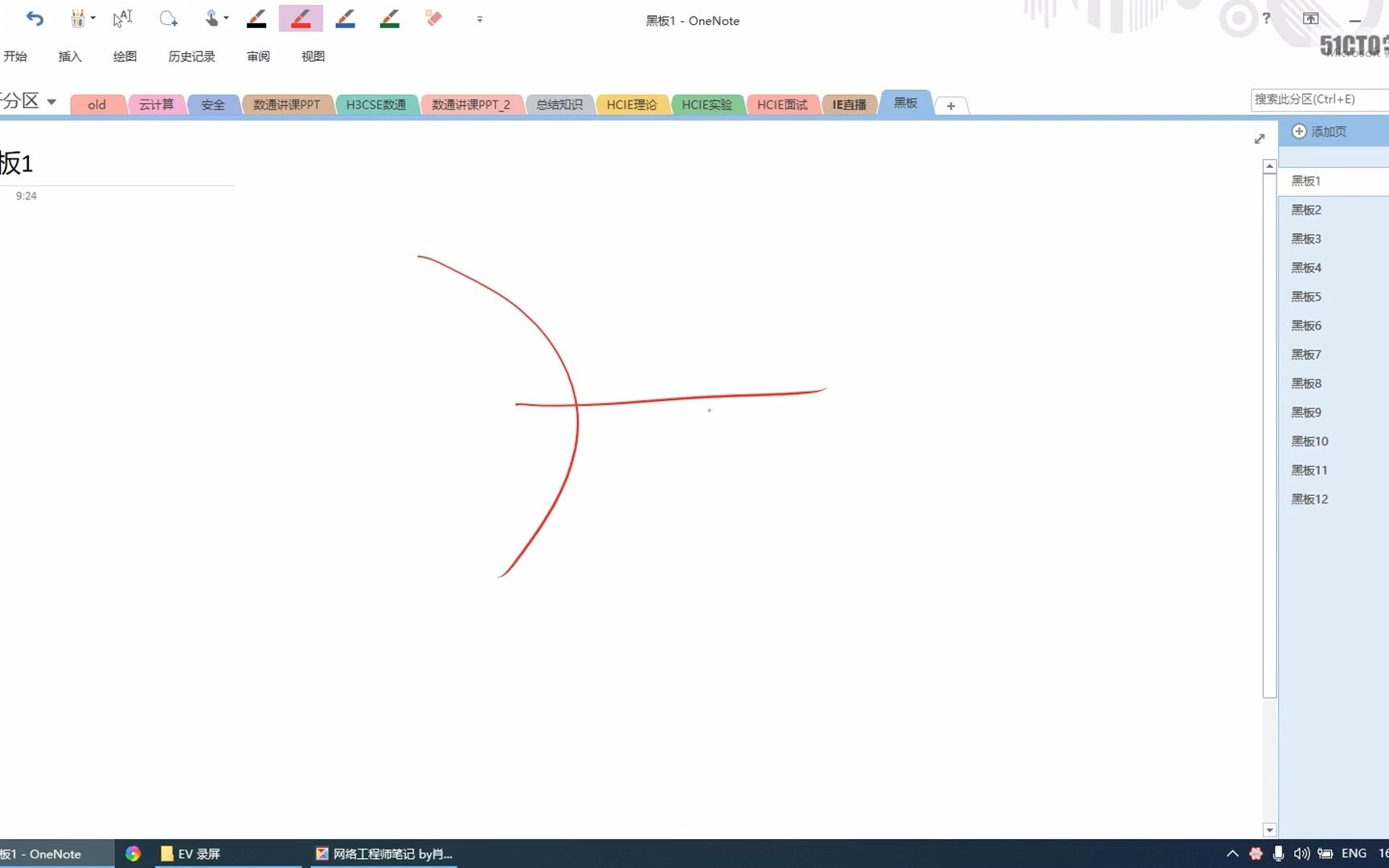
Task: Open page 黑板3 in page list
Action: point(1334,239)
